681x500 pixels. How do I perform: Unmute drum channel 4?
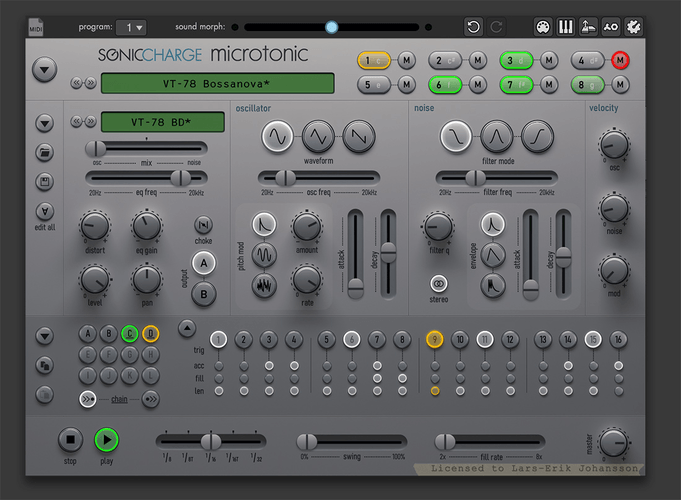pyautogui.click(x=620, y=60)
